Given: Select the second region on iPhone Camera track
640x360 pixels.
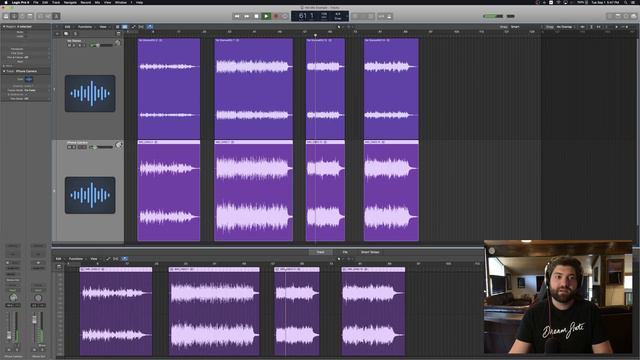Looking at the screenshot, I should click(x=253, y=191).
